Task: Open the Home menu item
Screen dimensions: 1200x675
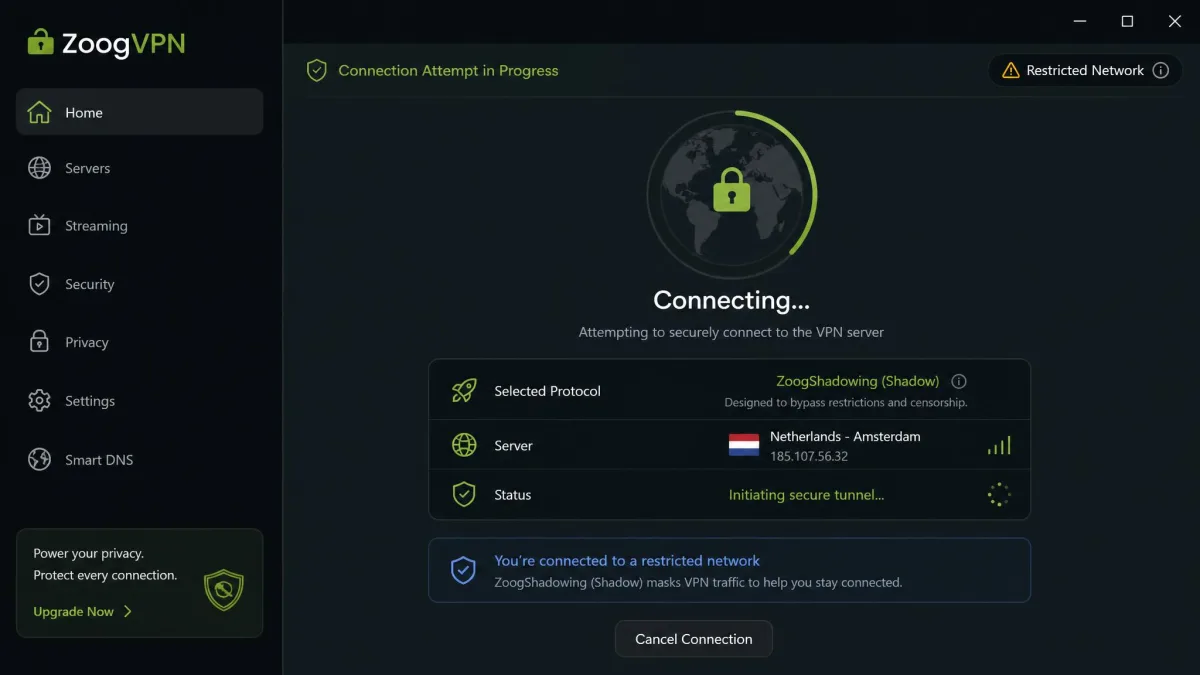Action: coord(140,112)
